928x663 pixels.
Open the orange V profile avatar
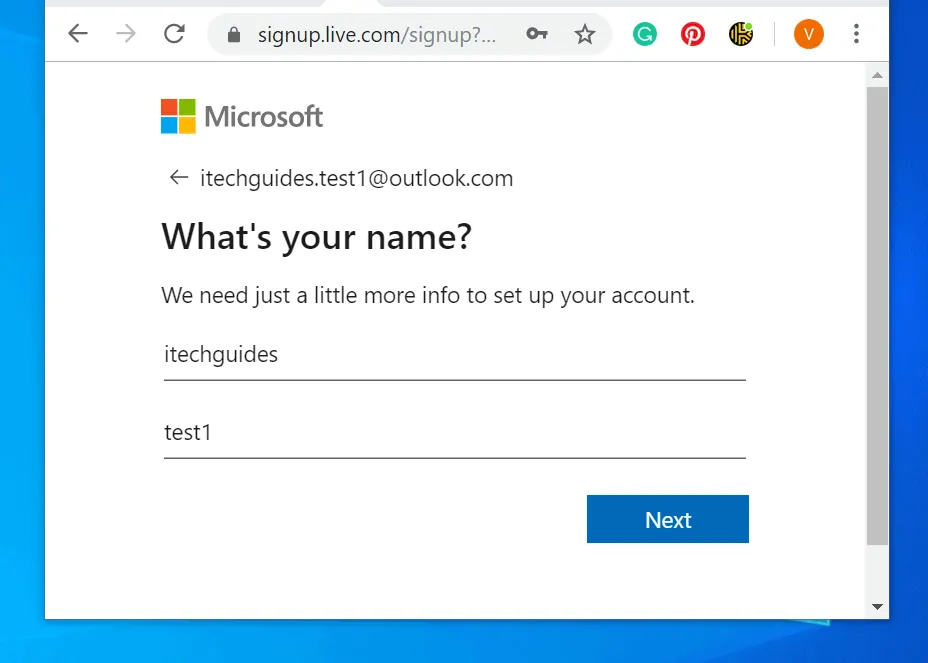coord(808,35)
